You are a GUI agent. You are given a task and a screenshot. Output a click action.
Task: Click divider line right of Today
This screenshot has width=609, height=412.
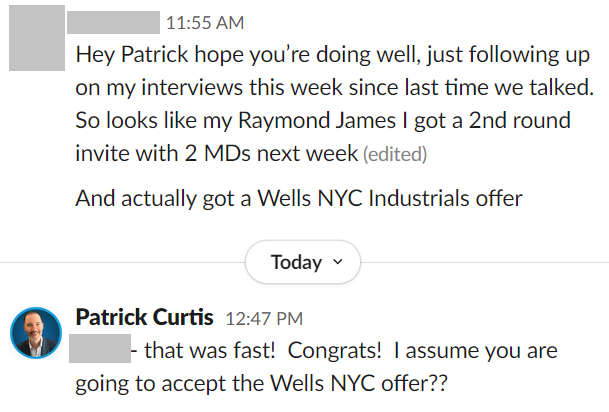pos(480,263)
